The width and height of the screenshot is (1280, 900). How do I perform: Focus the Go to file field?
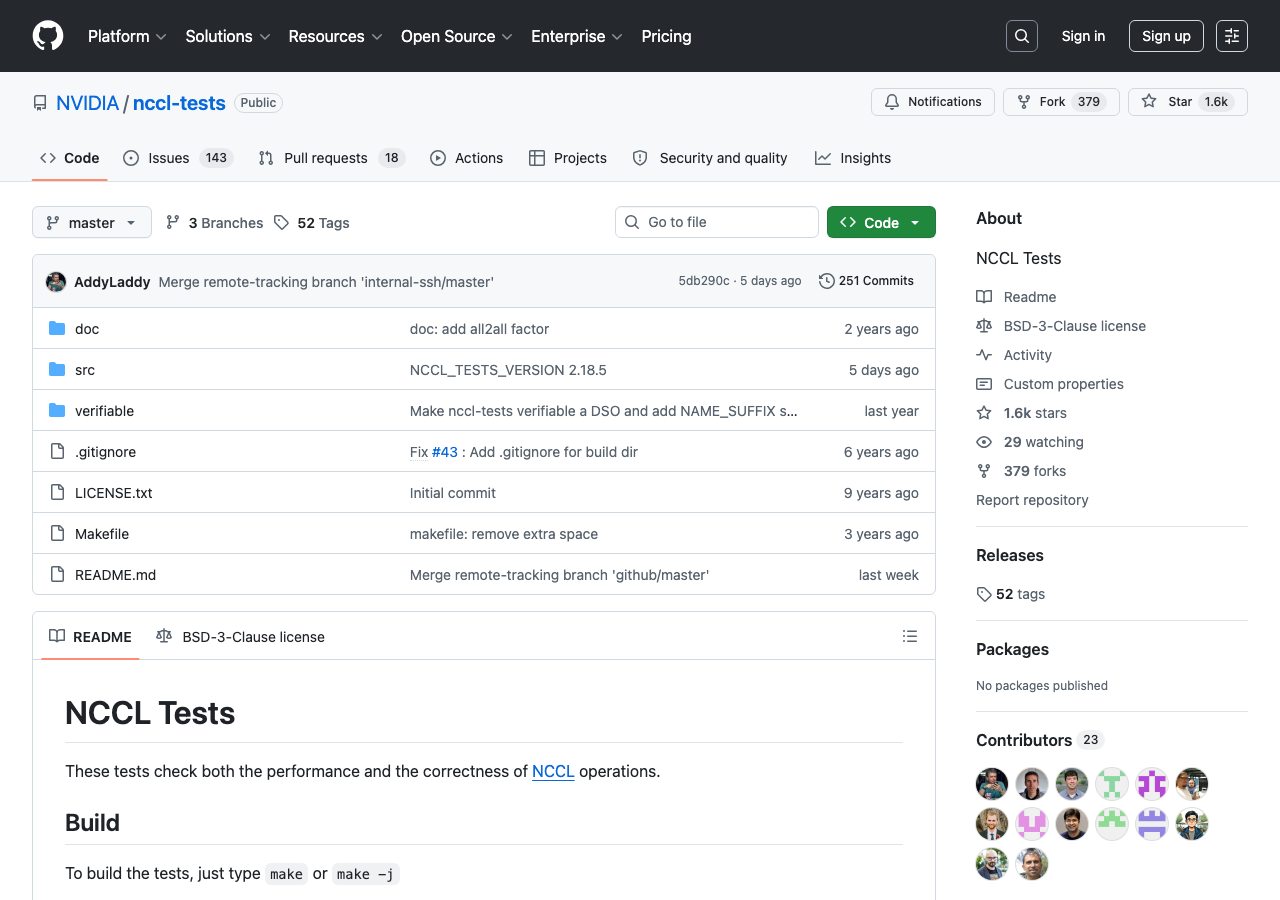717,222
